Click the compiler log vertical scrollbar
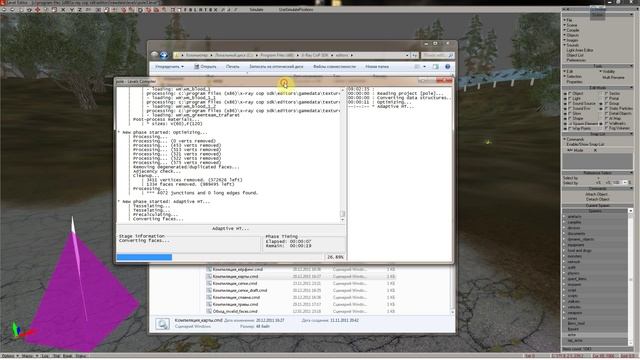Screen dimensions: 640x360 342,155
